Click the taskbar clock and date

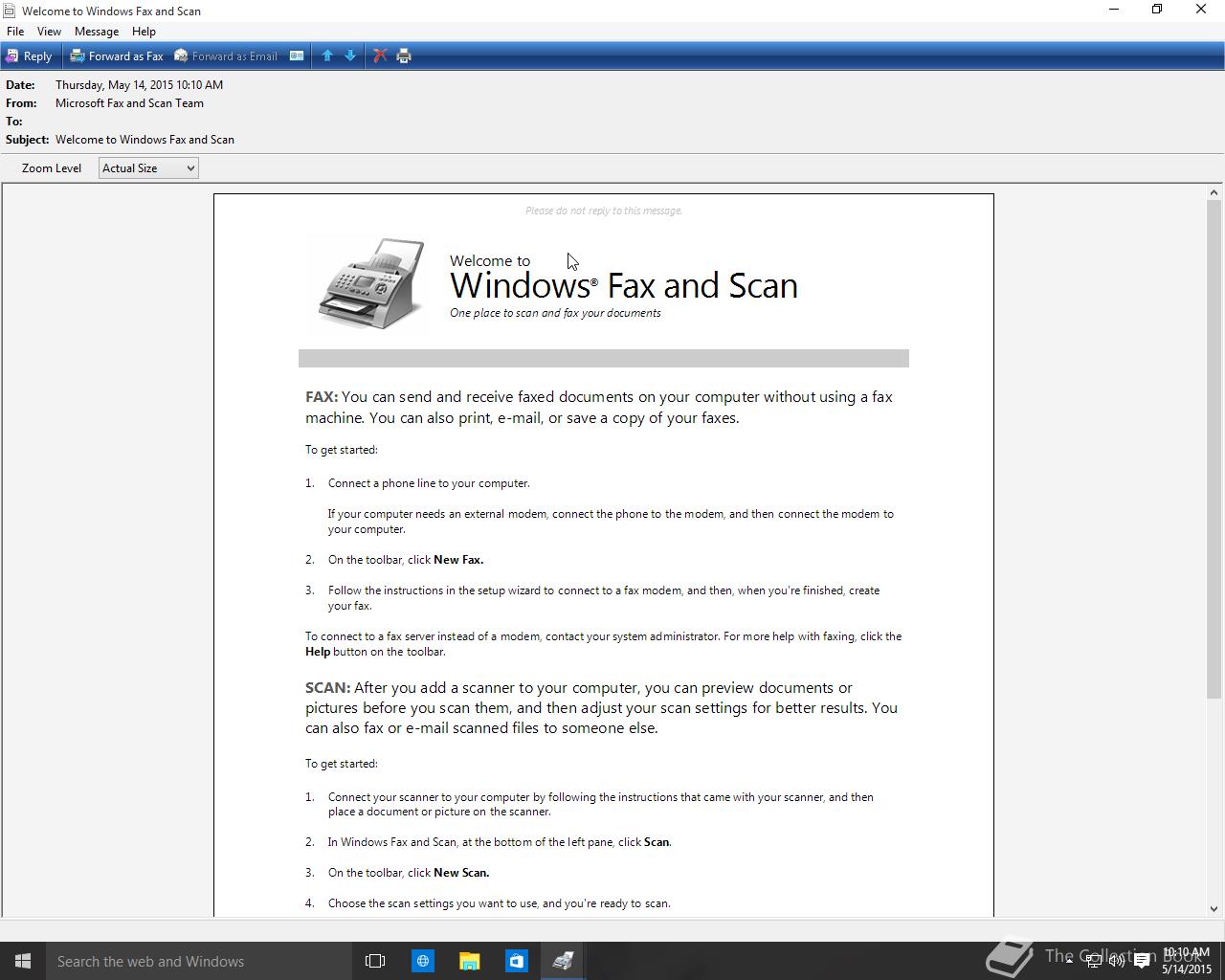[1187, 961]
